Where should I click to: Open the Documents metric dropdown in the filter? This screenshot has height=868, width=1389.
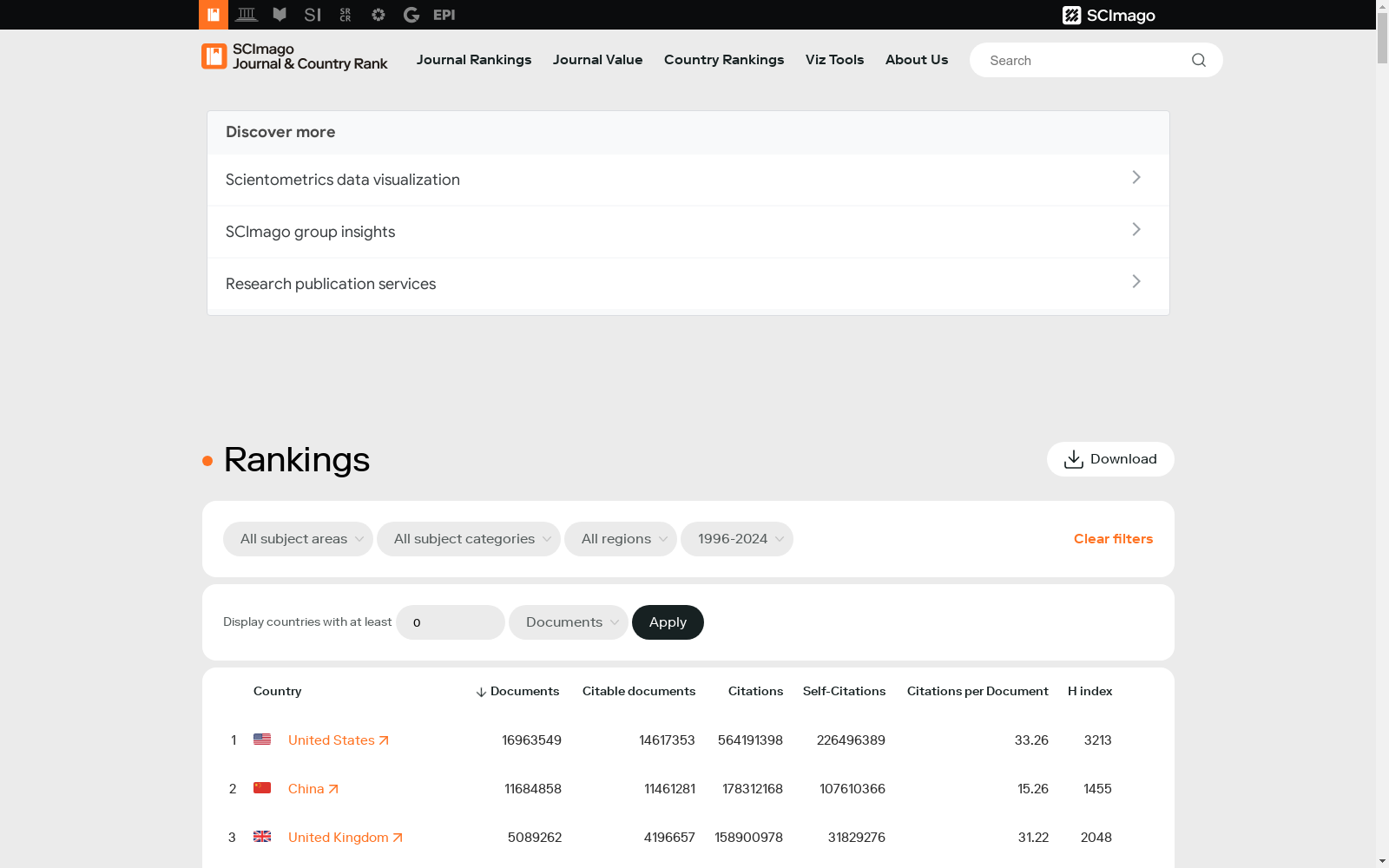coord(569,622)
